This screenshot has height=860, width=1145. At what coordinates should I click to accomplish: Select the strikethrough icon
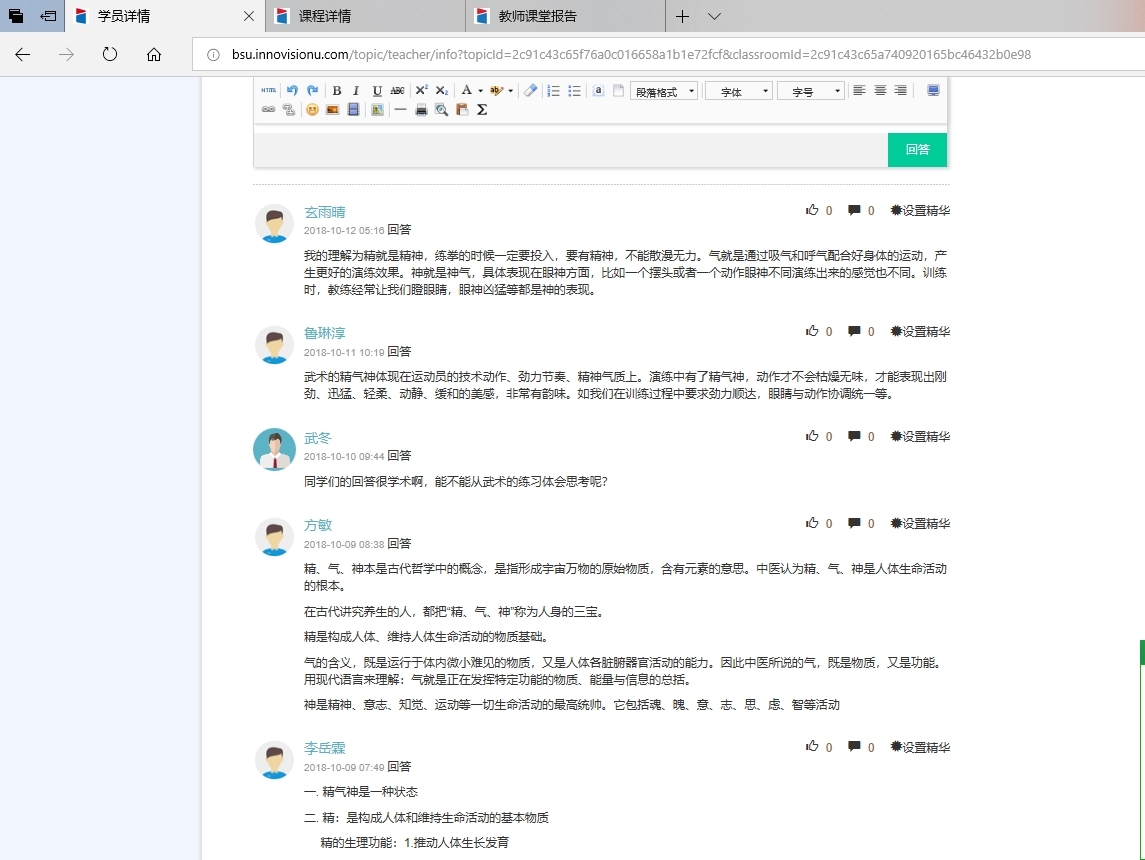pyautogui.click(x=398, y=90)
